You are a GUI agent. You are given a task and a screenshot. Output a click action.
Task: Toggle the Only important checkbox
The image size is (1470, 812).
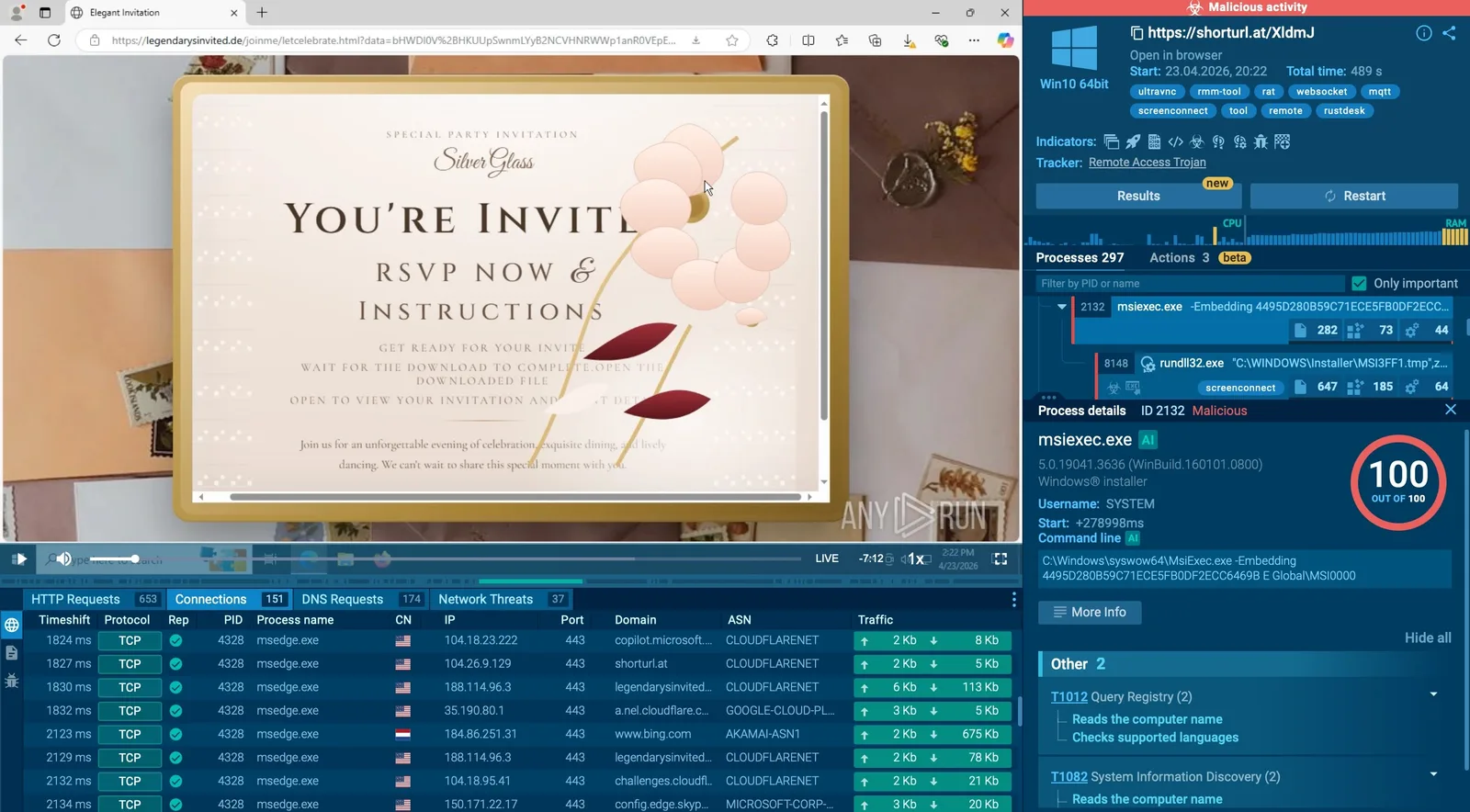pos(1359,284)
